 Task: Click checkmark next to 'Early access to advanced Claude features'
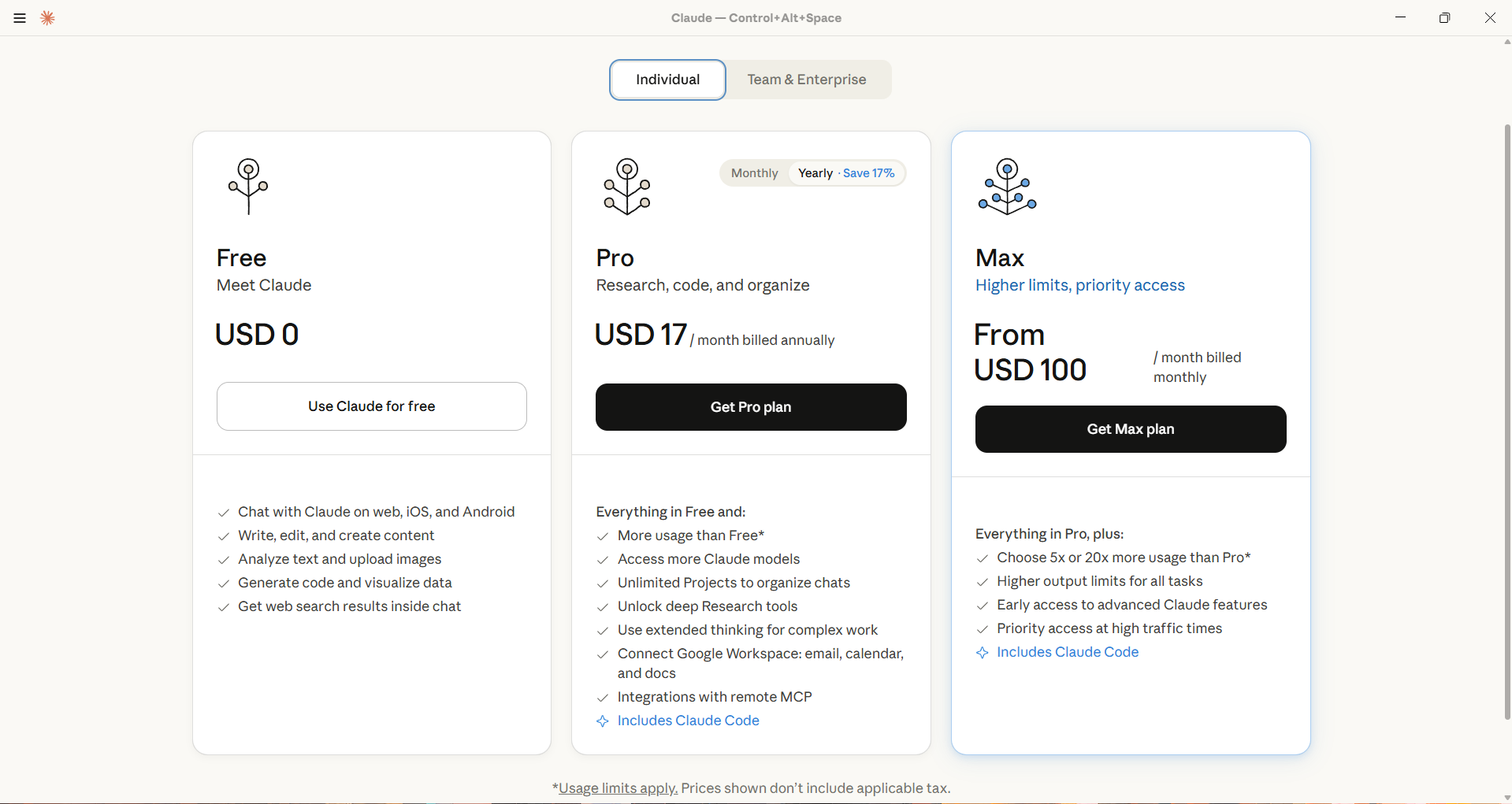pyautogui.click(x=982, y=606)
